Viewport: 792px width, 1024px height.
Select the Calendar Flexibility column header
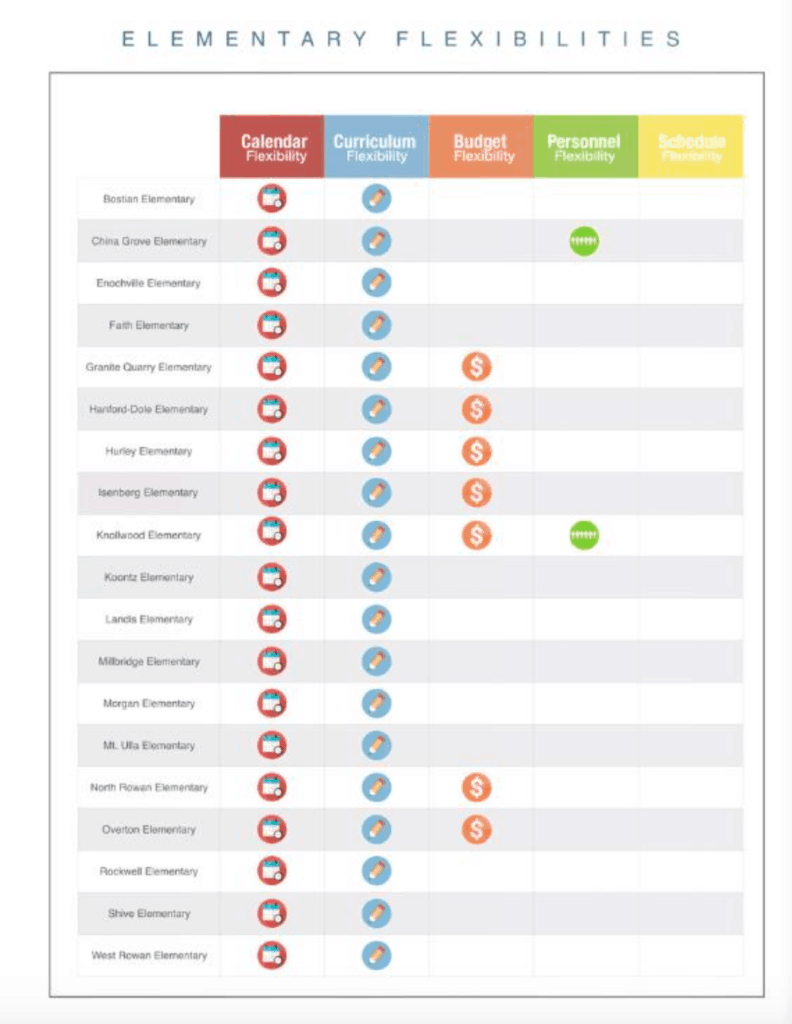(272, 147)
